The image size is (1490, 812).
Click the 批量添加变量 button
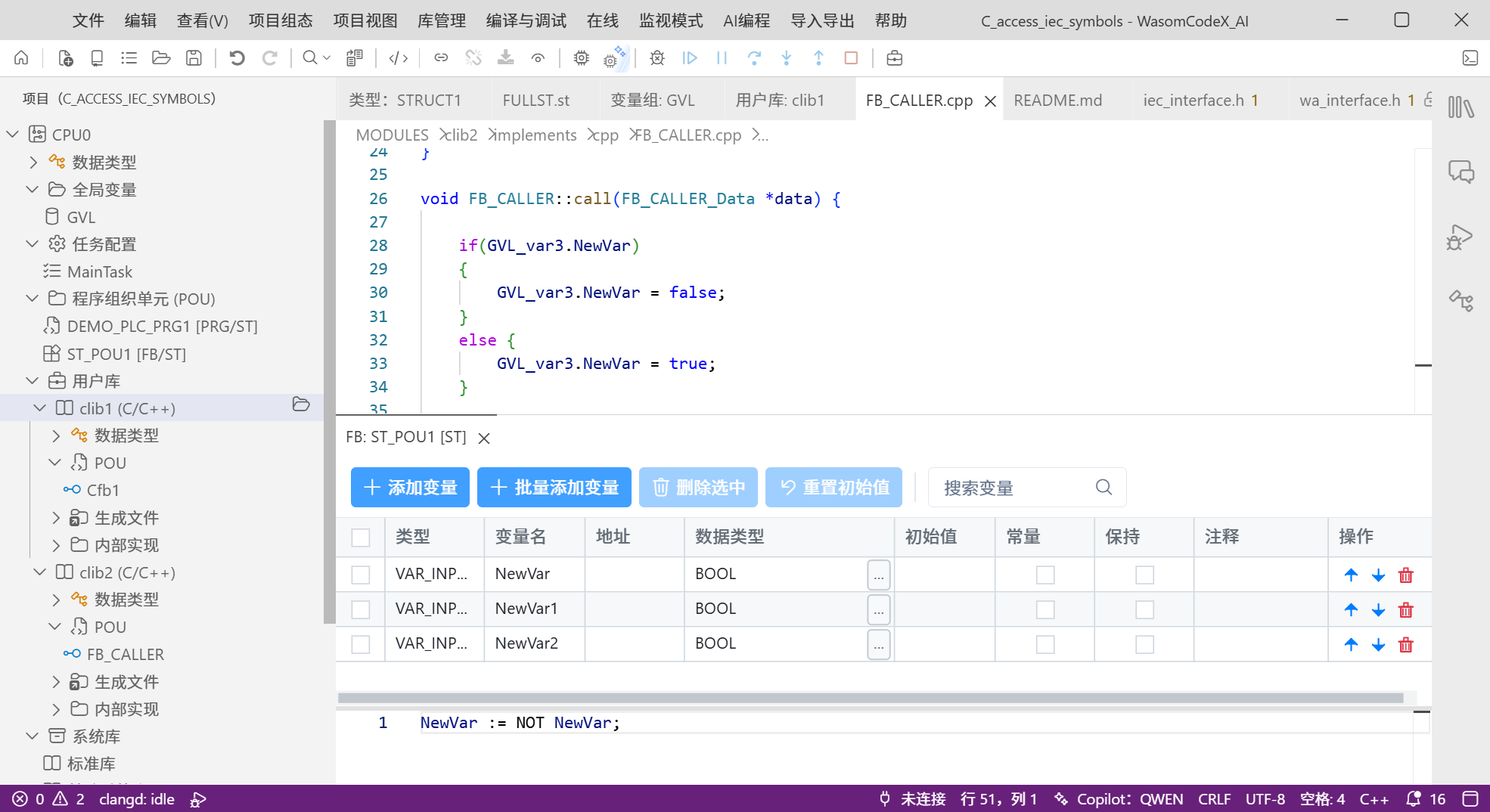pos(554,487)
